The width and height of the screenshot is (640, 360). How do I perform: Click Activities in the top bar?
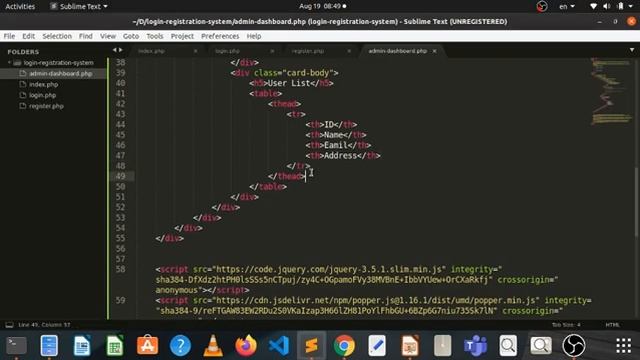click(x=20, y=7)
